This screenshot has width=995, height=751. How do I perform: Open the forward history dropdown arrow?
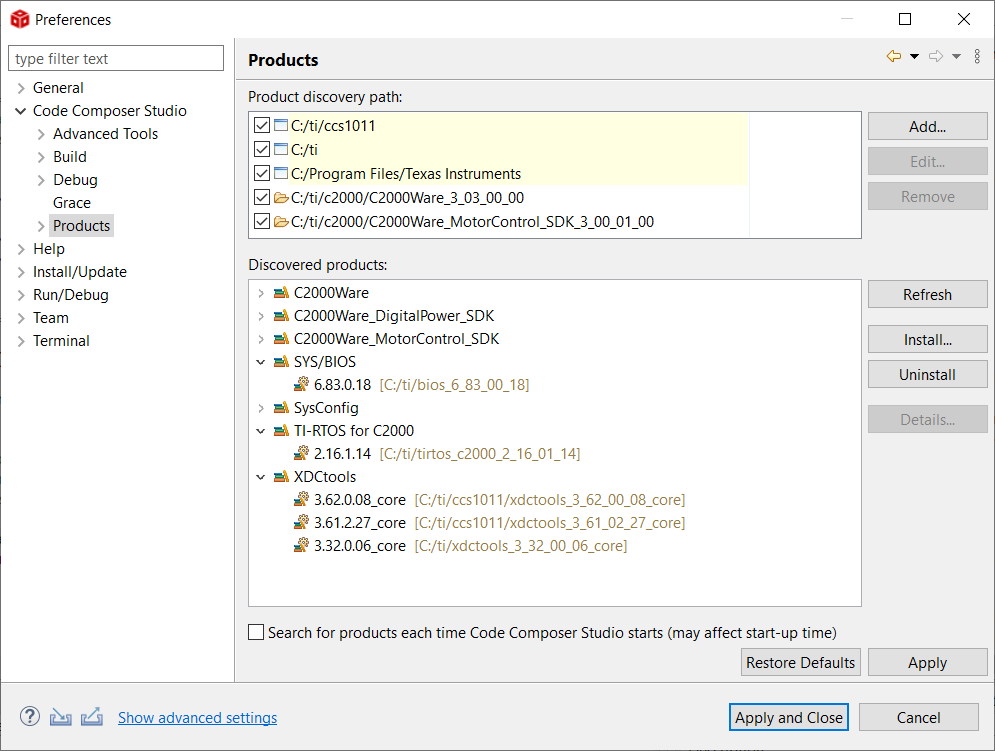[956, 56]
